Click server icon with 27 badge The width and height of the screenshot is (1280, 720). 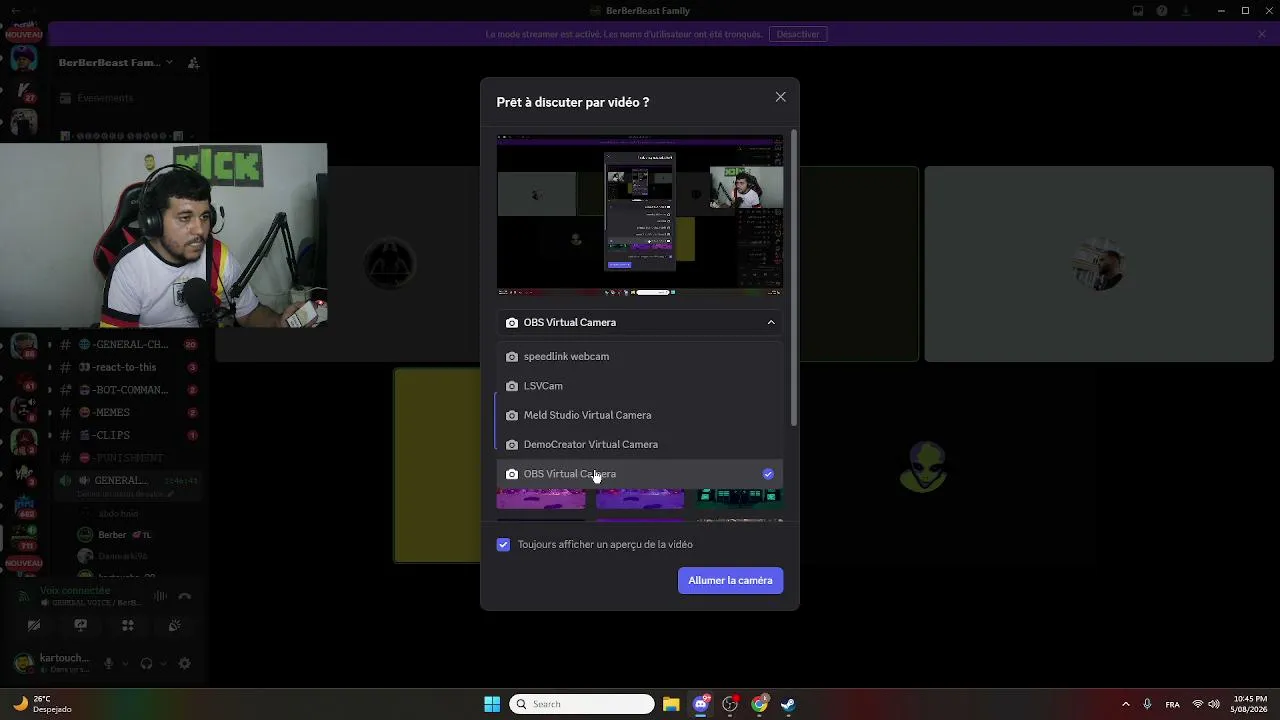pos(23,90)
